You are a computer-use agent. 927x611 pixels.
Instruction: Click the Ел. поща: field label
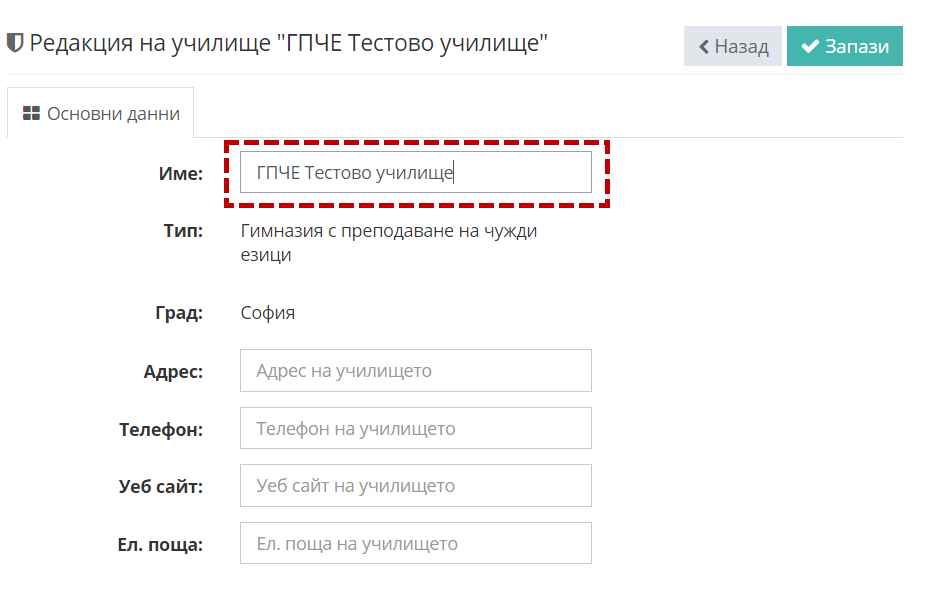coord(160,545)
